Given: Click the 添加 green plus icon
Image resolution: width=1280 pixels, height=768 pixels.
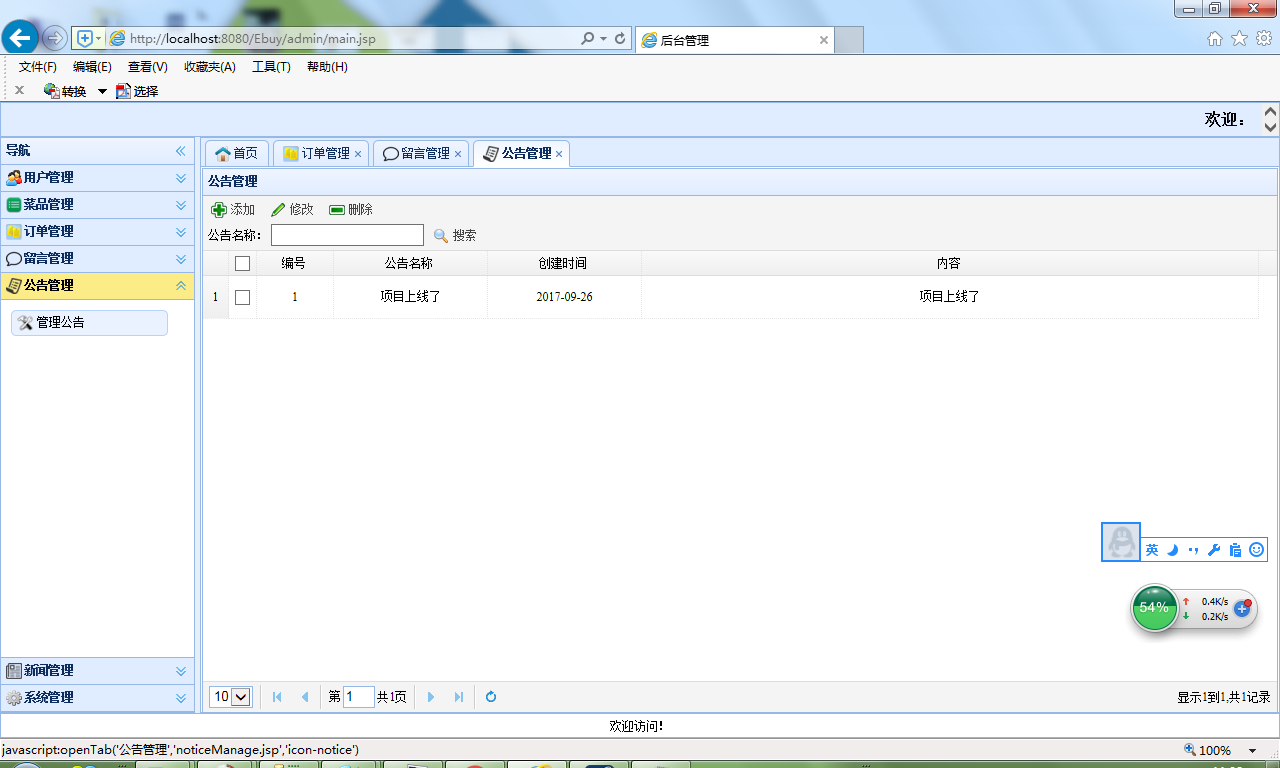Looking at the screenshot, I should click(219, 210).
